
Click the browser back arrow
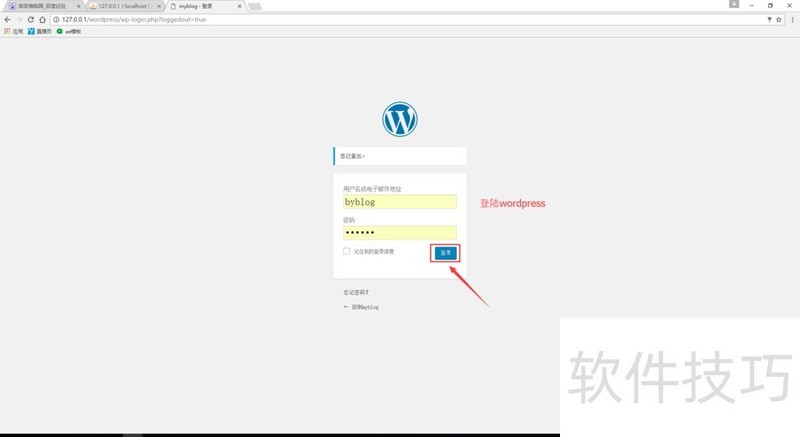(7, 19)
